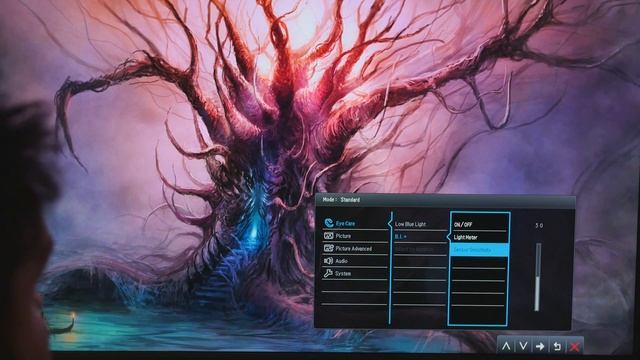Image resolution: width=640 pixels, height=360 pixels.
Task: Exit the OSD with red X
Action: pyautogui.click(x=574, y=347)
